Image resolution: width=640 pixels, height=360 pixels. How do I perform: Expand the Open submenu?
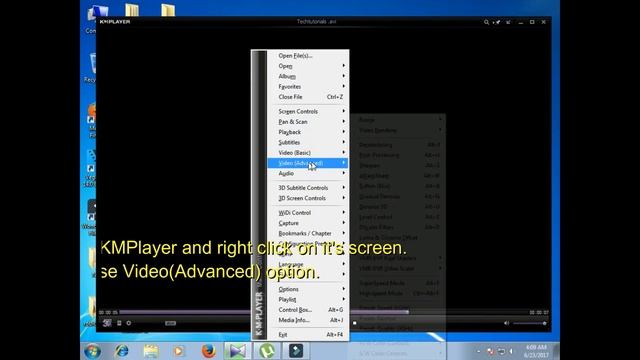(x=308, y=66)
